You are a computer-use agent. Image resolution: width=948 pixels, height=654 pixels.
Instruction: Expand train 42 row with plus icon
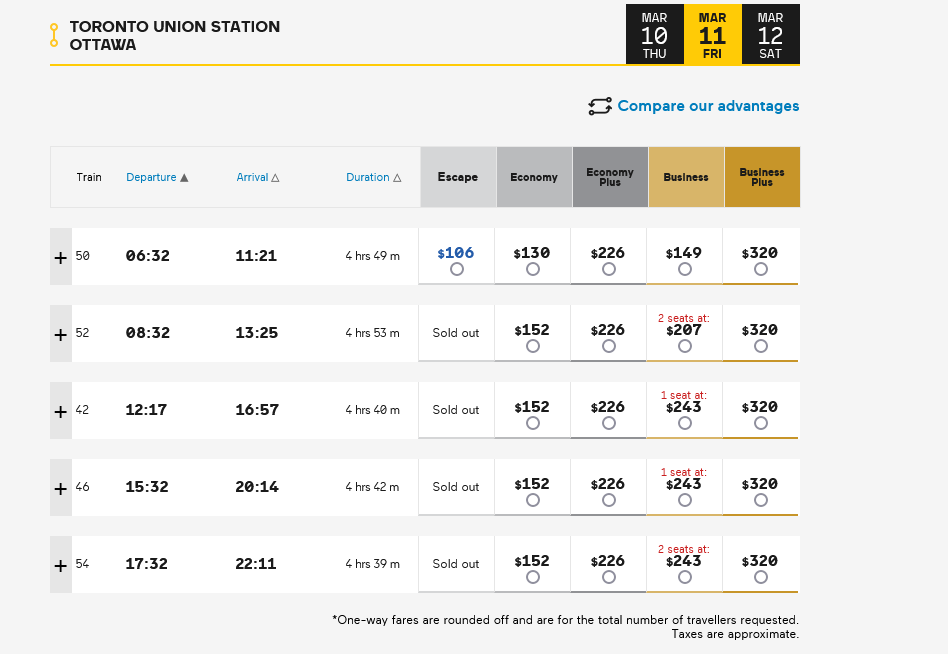[x=61, y=411]
